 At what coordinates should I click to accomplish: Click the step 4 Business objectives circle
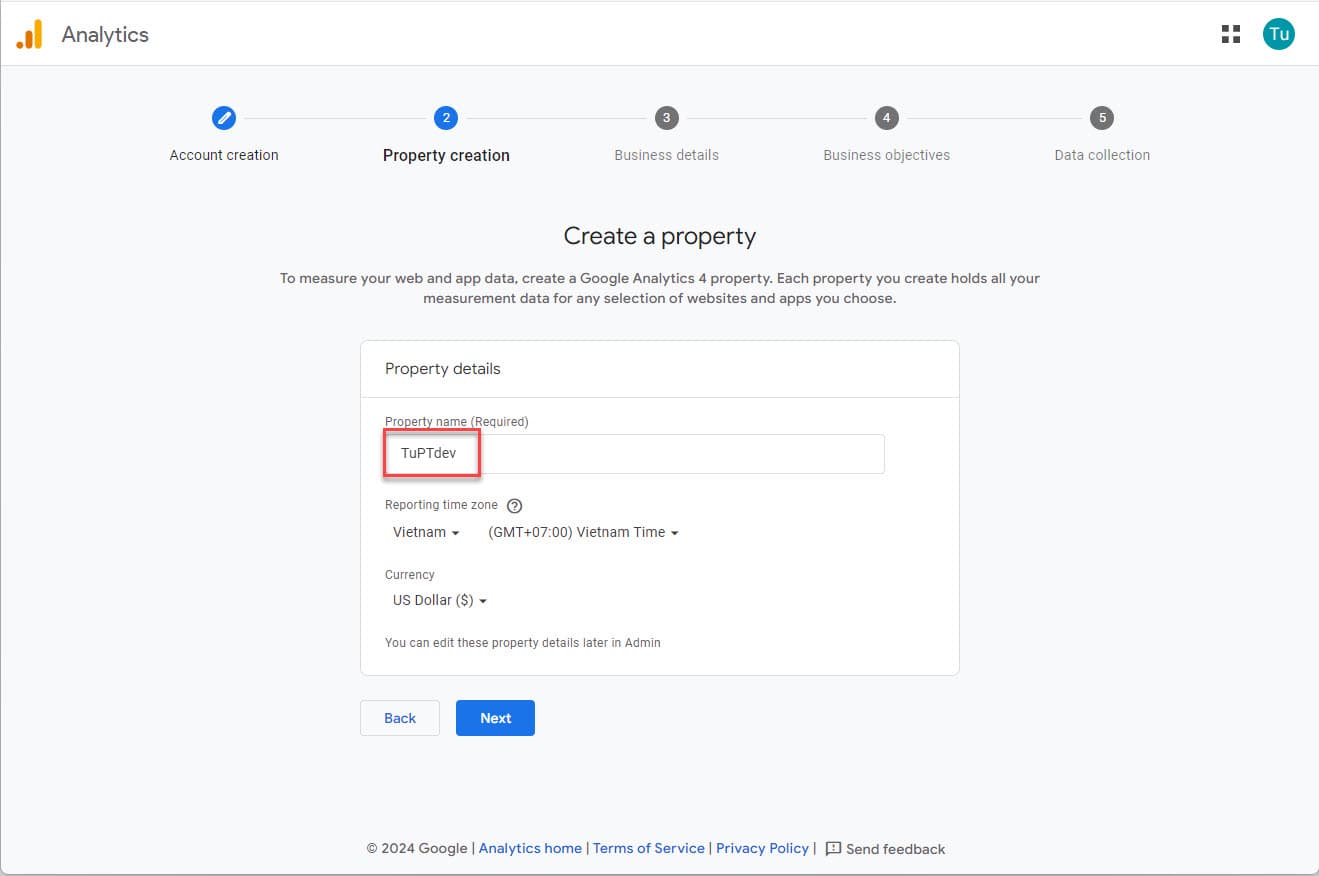(886, 118)
